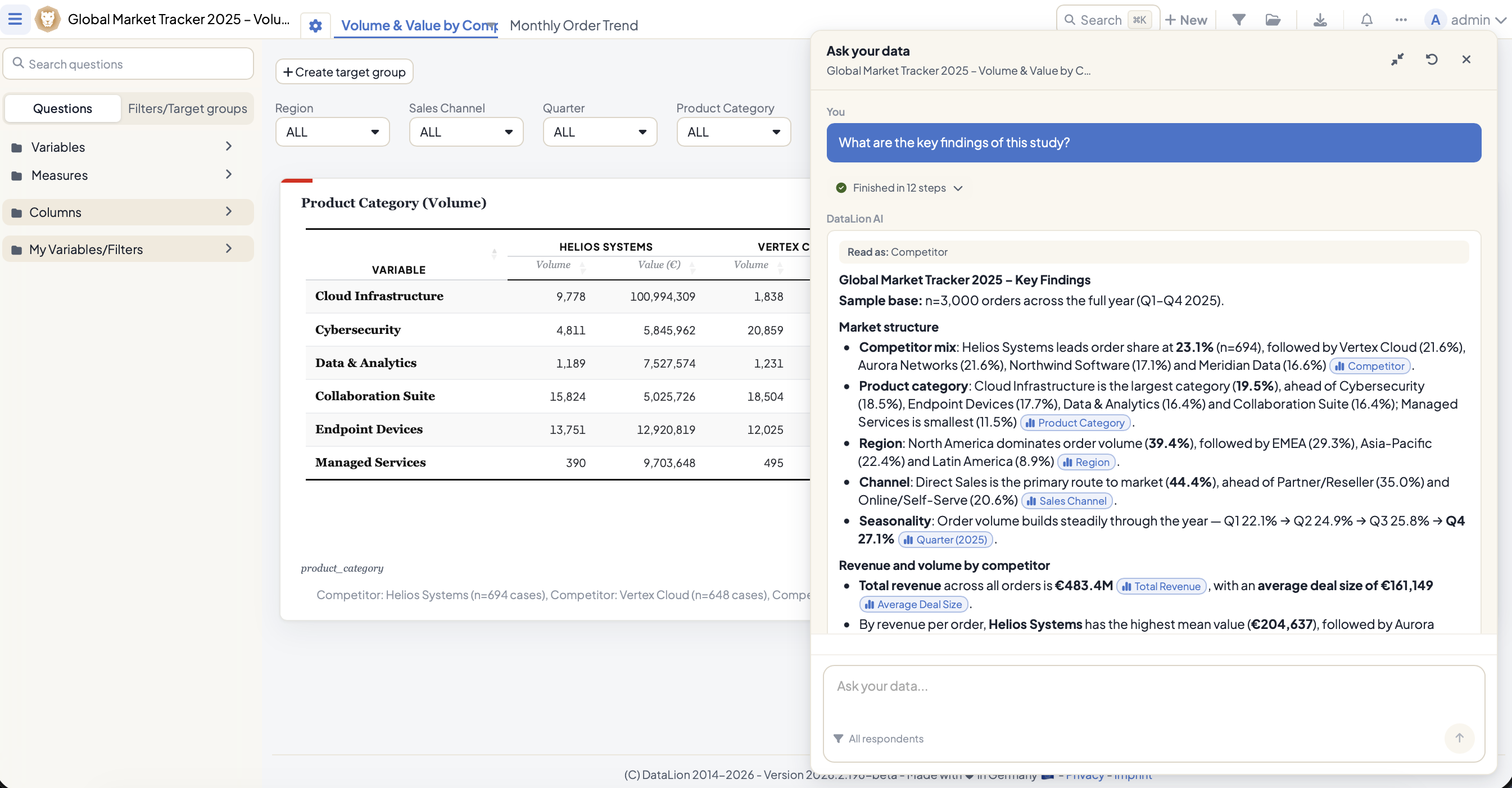Open the folder icon in top toolbar

click(1273, 19)
